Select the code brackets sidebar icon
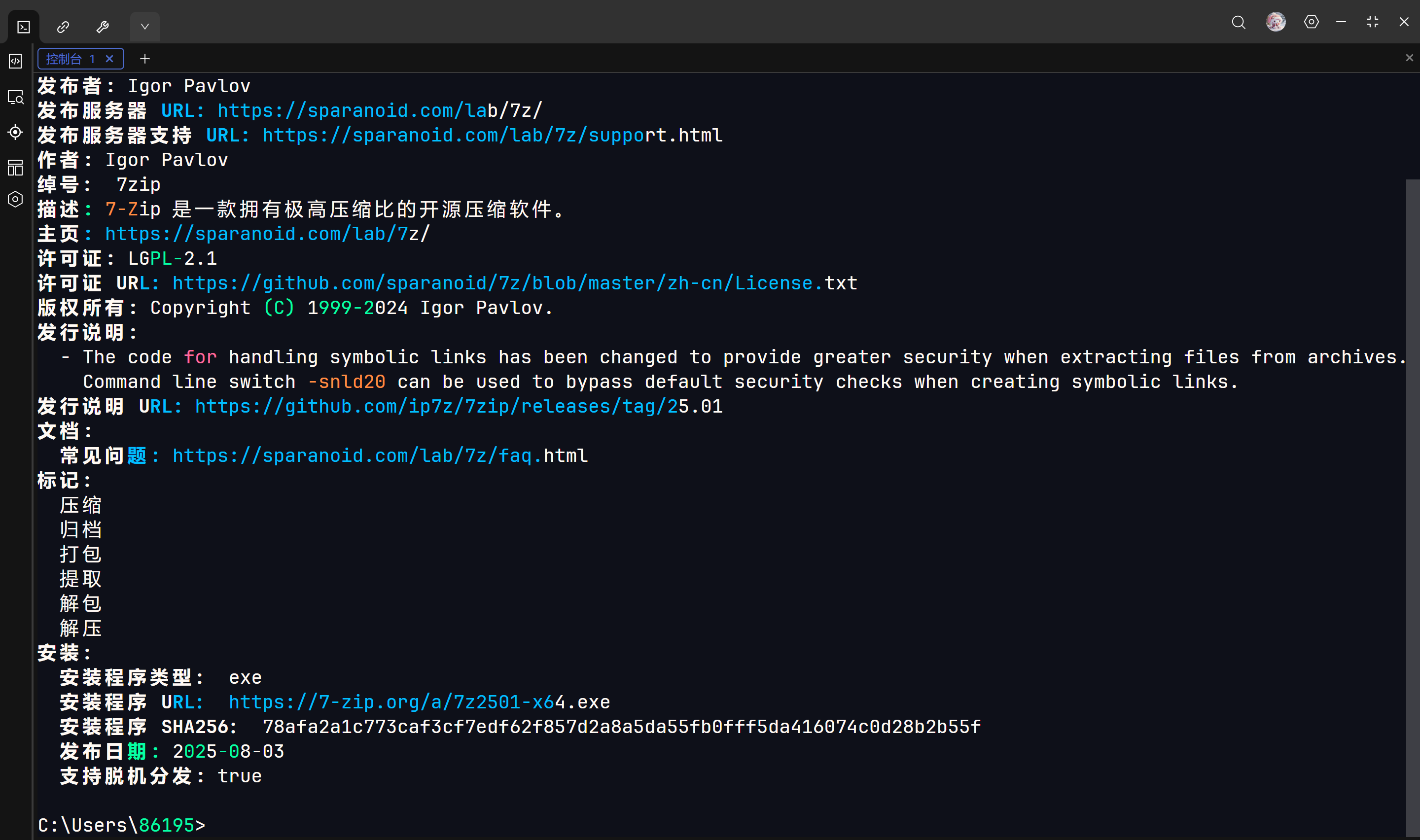 [x=15, y=61]
